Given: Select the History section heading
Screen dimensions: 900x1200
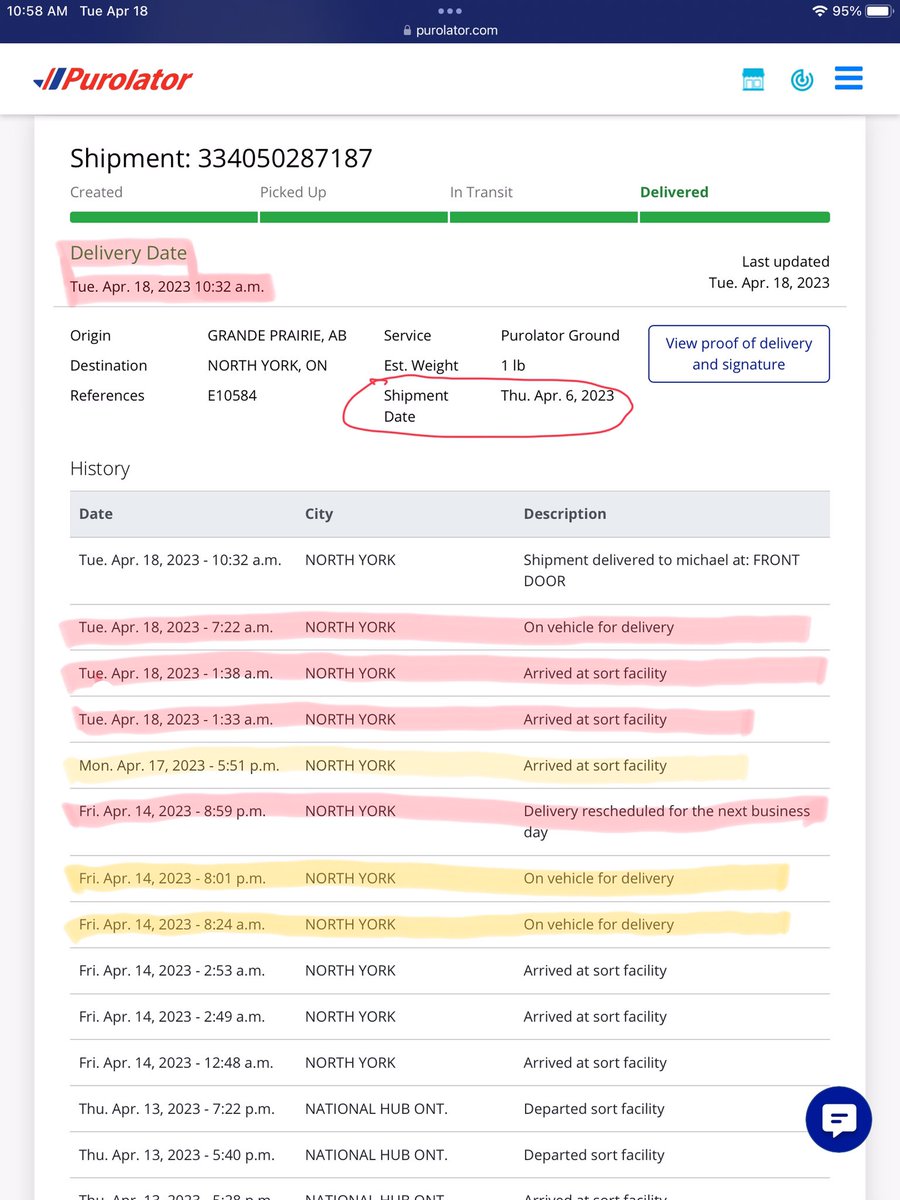Looking at the screenshot, I should [x=100, y=468].
